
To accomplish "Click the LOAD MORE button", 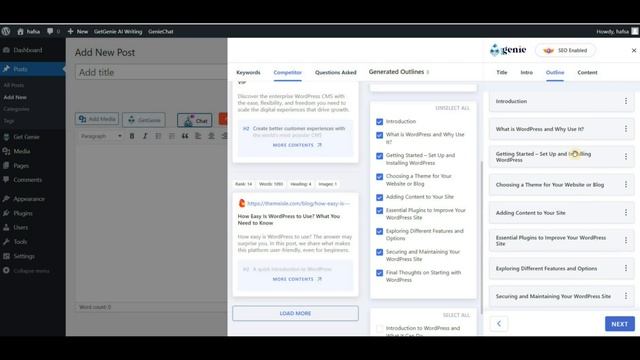I will pos(296,313).
